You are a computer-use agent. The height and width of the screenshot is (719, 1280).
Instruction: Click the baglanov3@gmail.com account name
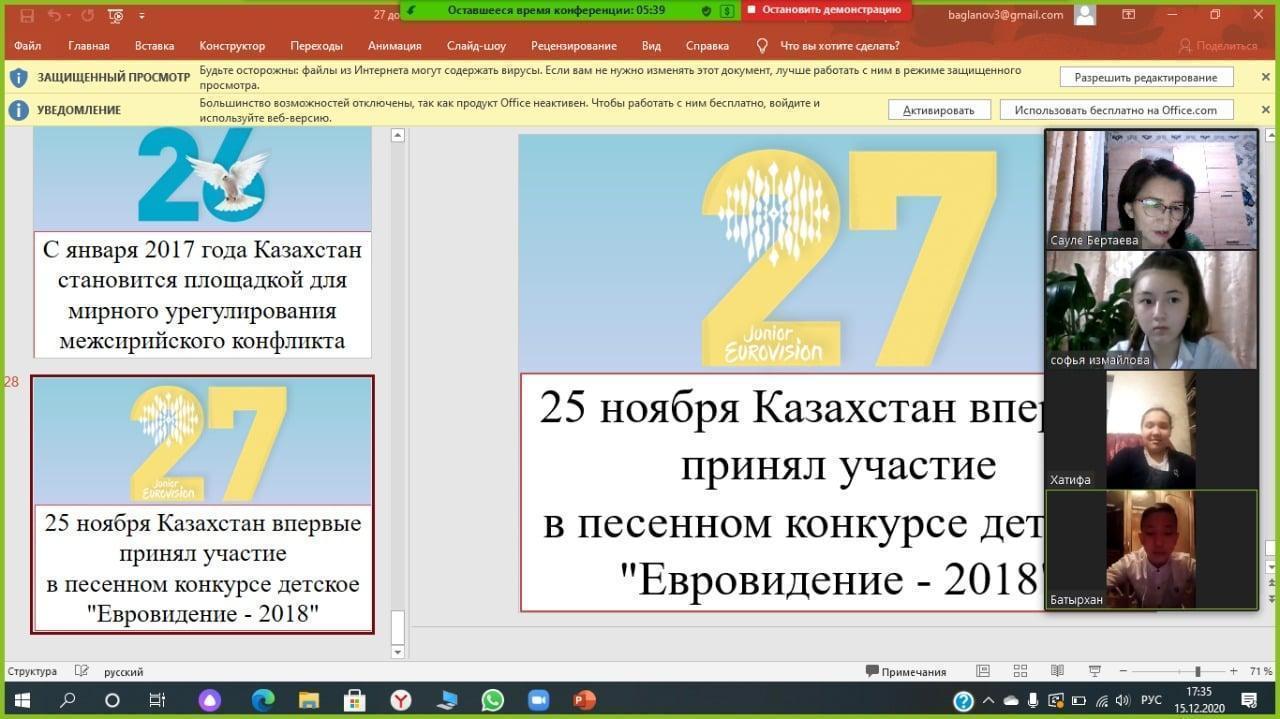coord(1005,15)
